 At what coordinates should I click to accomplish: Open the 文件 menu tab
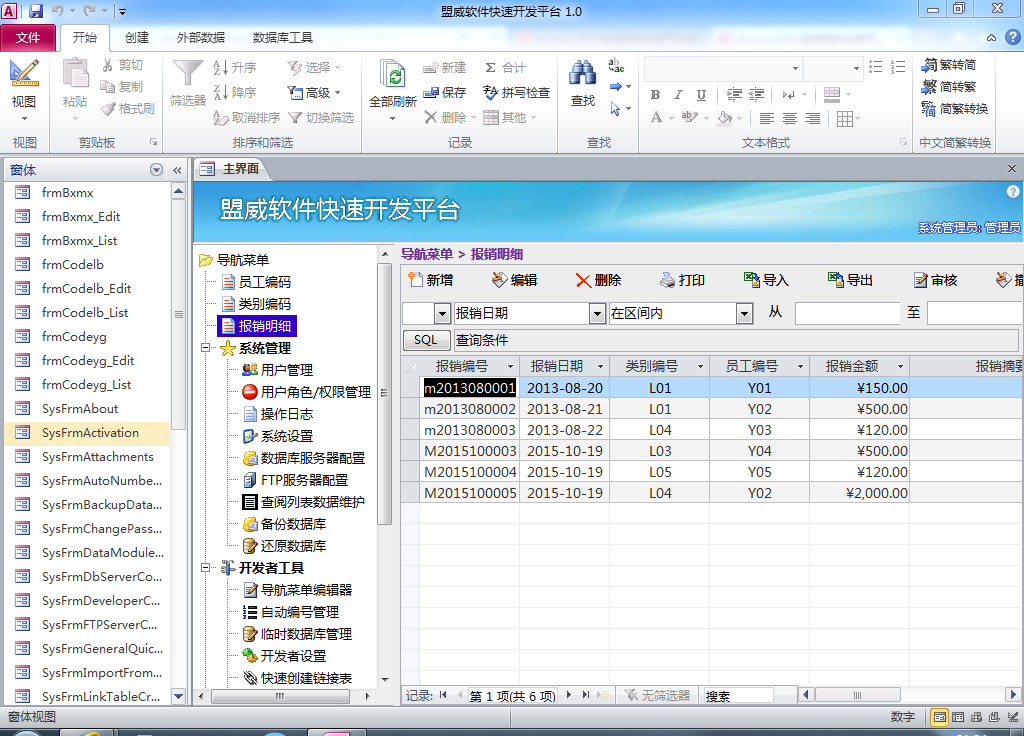point(29,38)
